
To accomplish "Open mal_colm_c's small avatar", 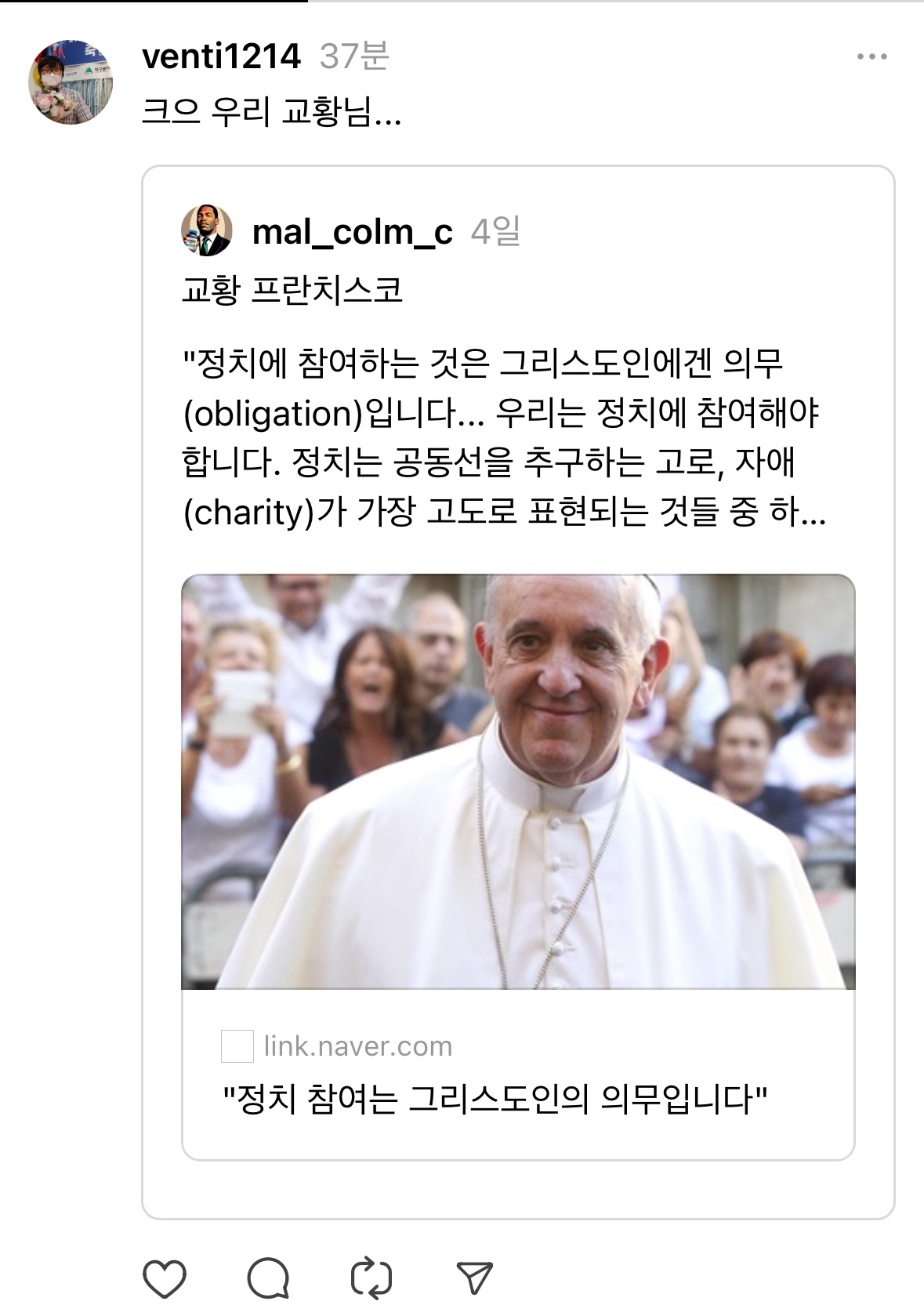I will pos(207,231).
